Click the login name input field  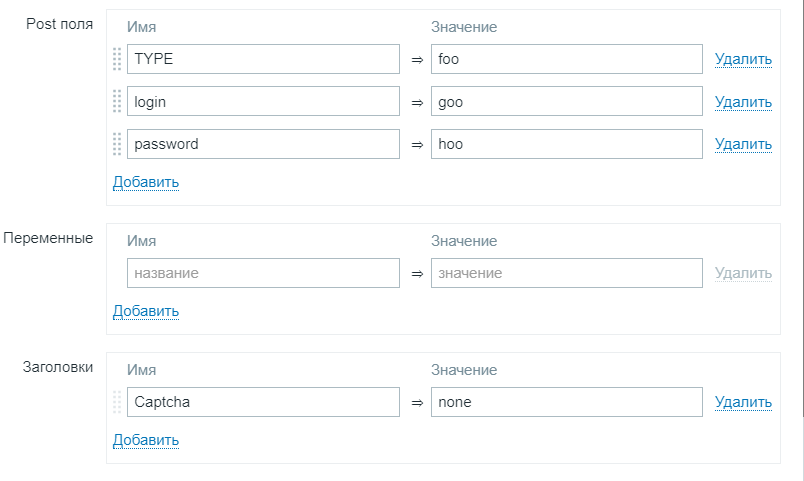click(263, 101)
